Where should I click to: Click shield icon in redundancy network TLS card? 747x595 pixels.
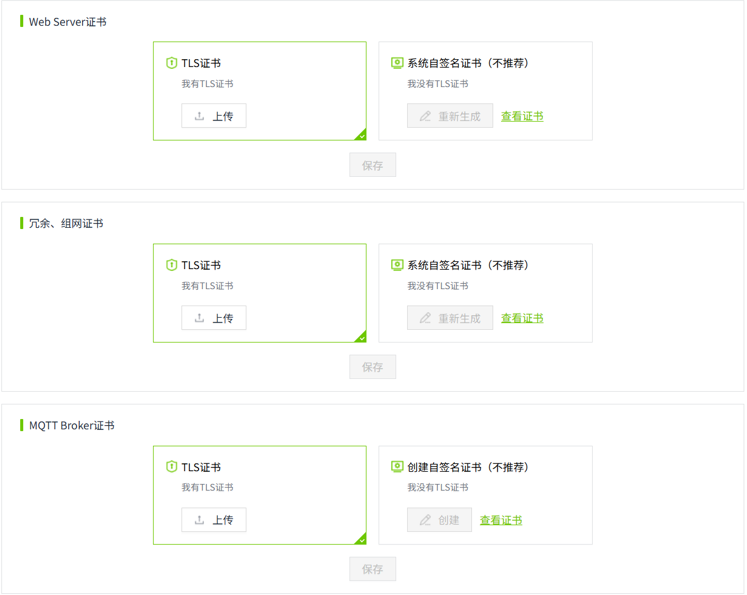click(171, 265)
